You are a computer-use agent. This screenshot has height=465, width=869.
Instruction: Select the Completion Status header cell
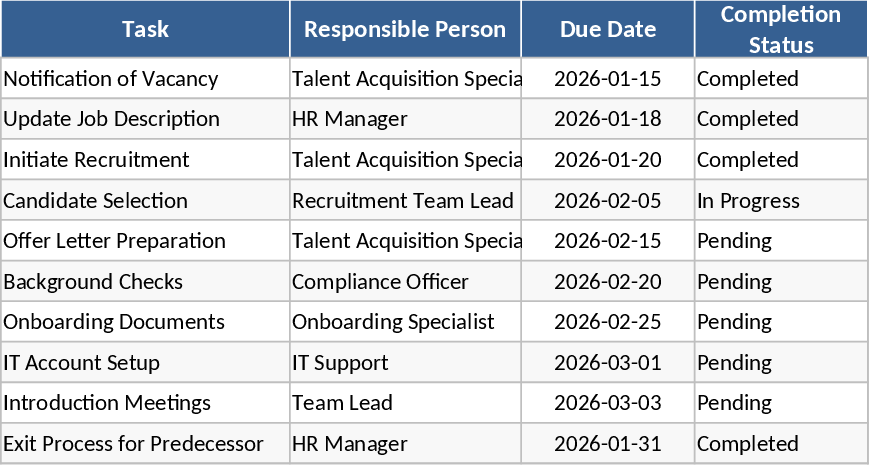pos(781,29)
